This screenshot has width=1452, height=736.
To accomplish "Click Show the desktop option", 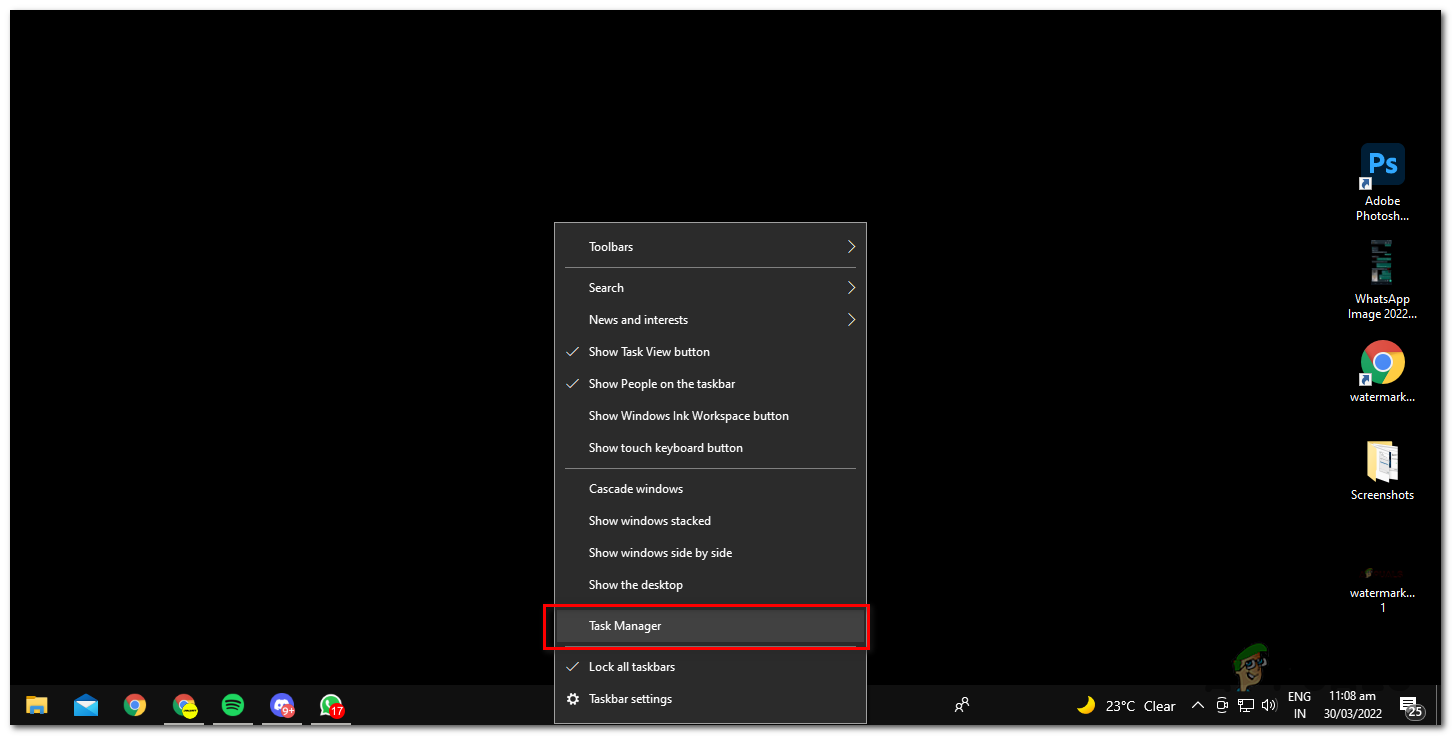I will click(x=636, y=584).
